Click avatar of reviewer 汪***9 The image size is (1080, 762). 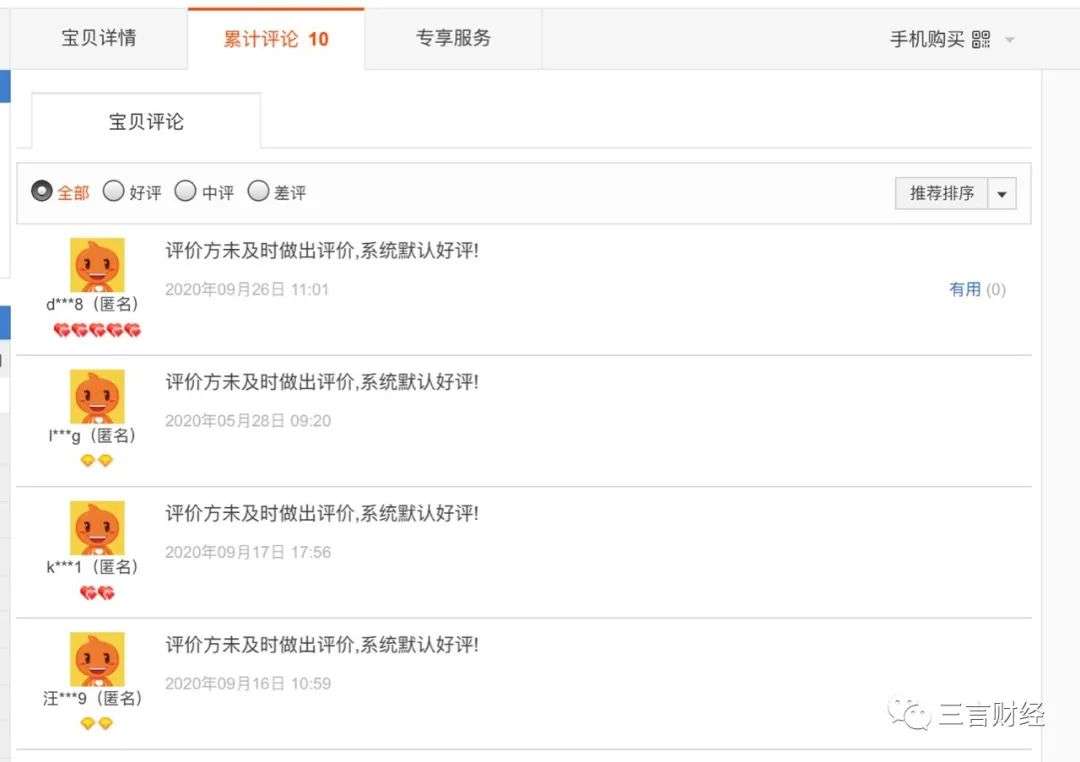[x=97, y=659]
